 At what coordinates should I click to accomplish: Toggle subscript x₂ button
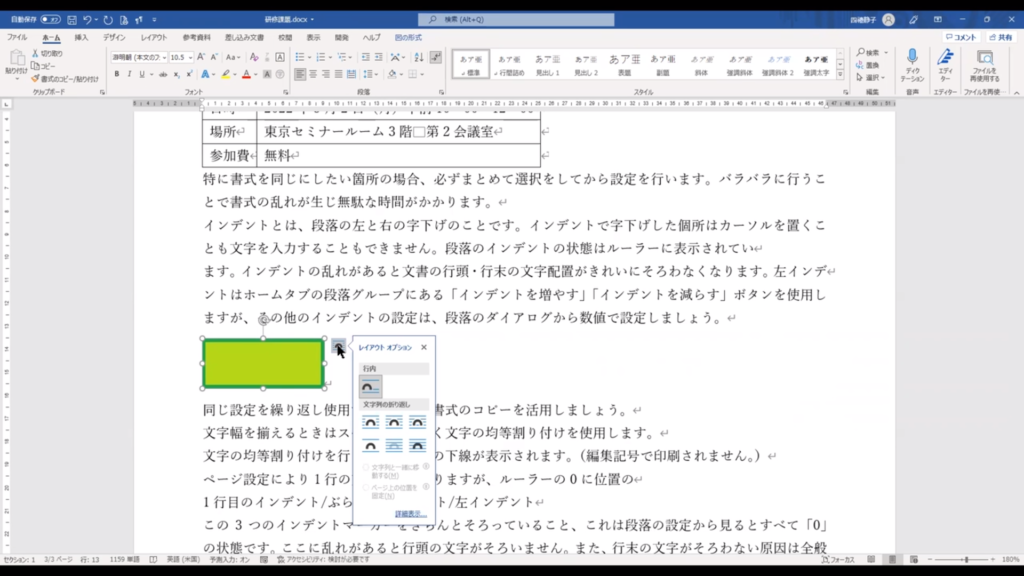click(176, 74)
